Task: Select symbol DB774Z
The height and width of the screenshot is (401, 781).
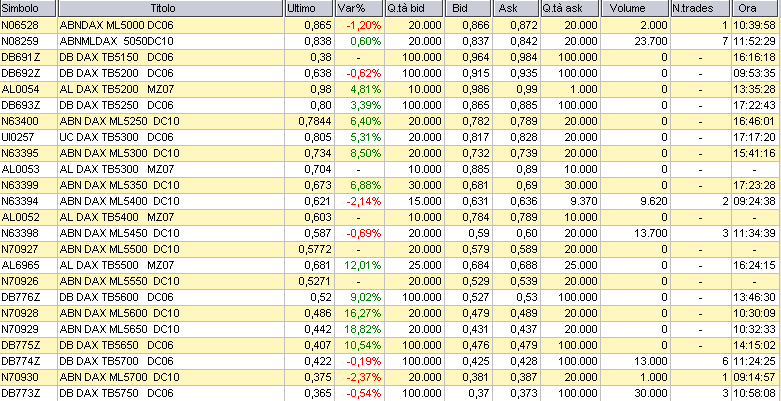Action: point(20,361)
